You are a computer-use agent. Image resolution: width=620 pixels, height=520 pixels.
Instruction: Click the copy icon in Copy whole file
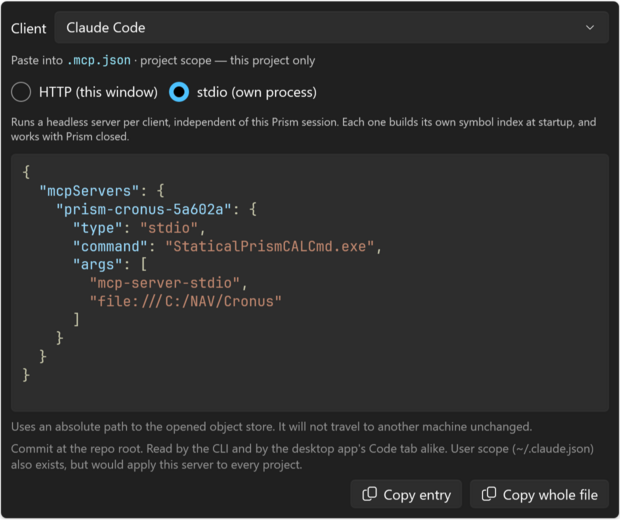(489, 494)
